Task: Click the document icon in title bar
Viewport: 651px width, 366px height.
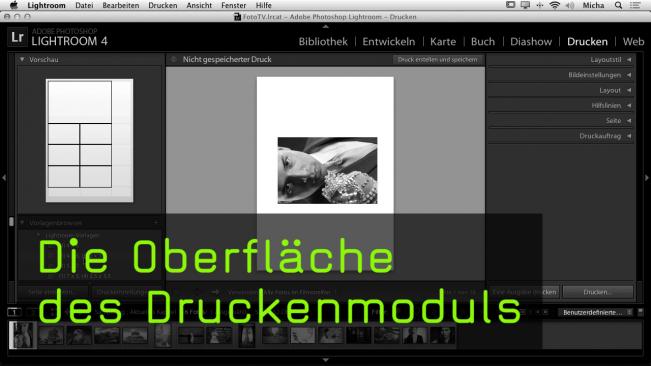Action: point(237,17)
